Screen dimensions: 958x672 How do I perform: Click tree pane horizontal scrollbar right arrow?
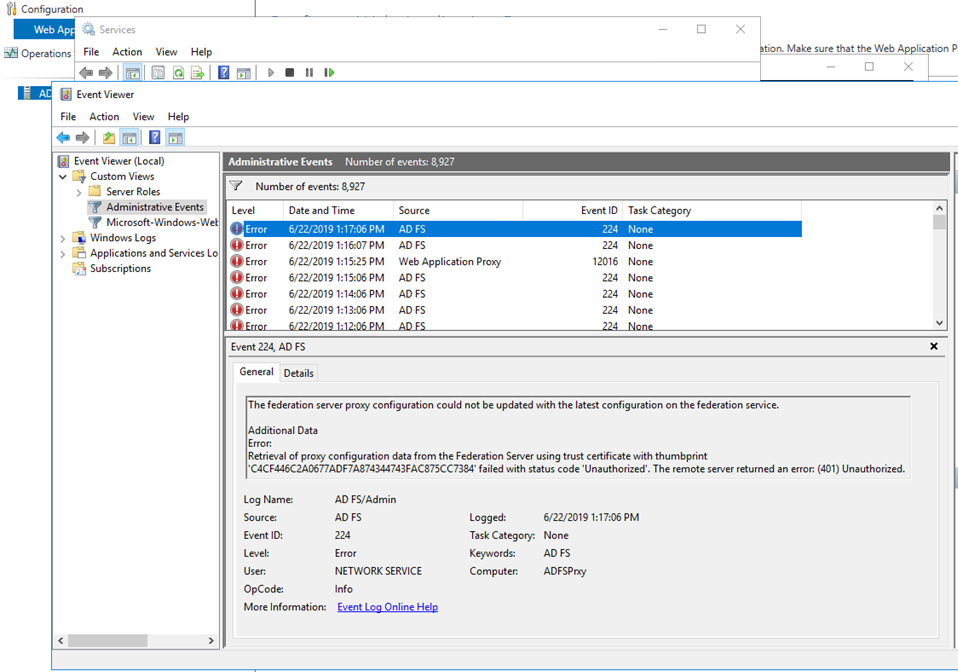coord(211,641)
